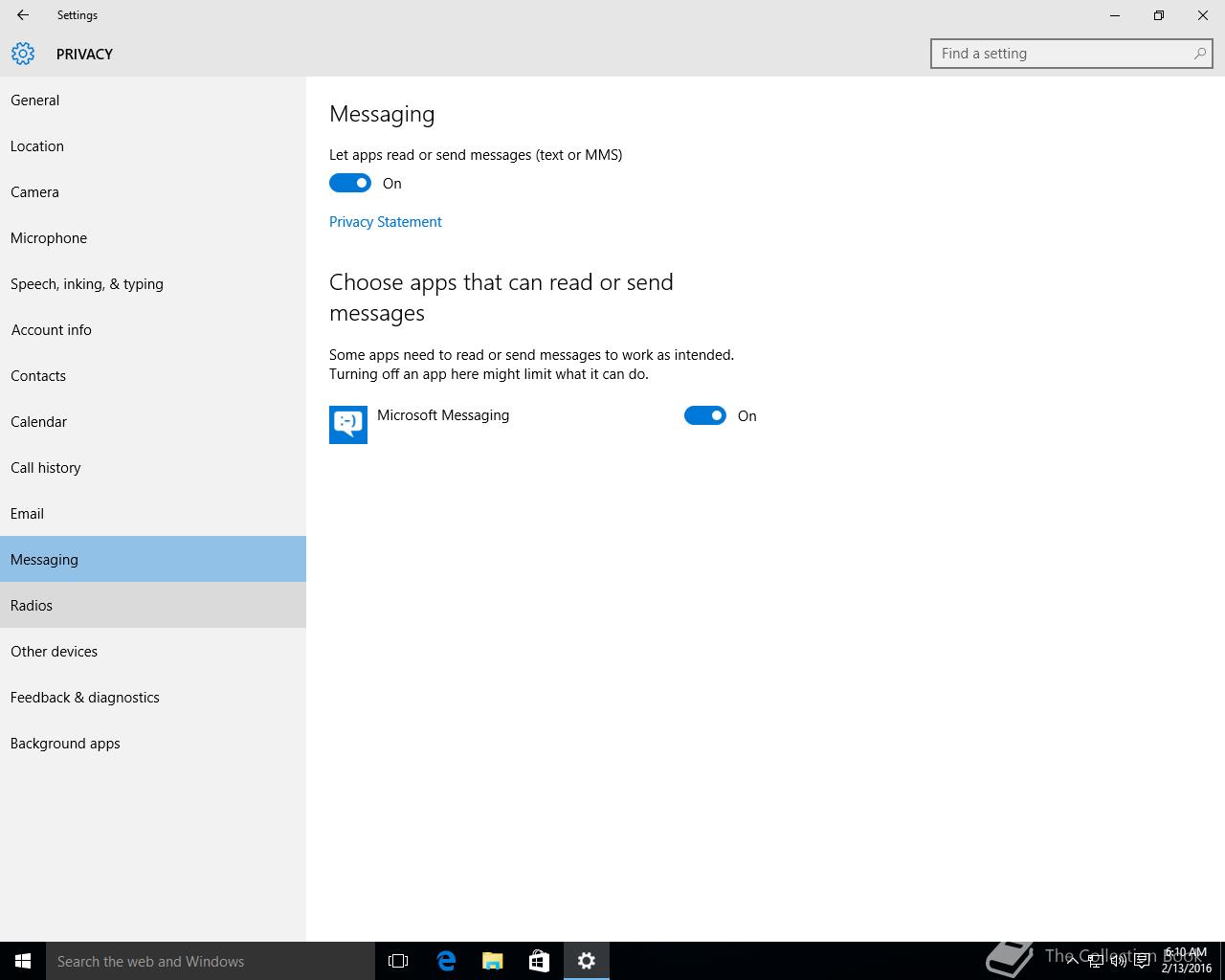
Task: Open Task View from the taskbar
Action: [x=398, y=961]
